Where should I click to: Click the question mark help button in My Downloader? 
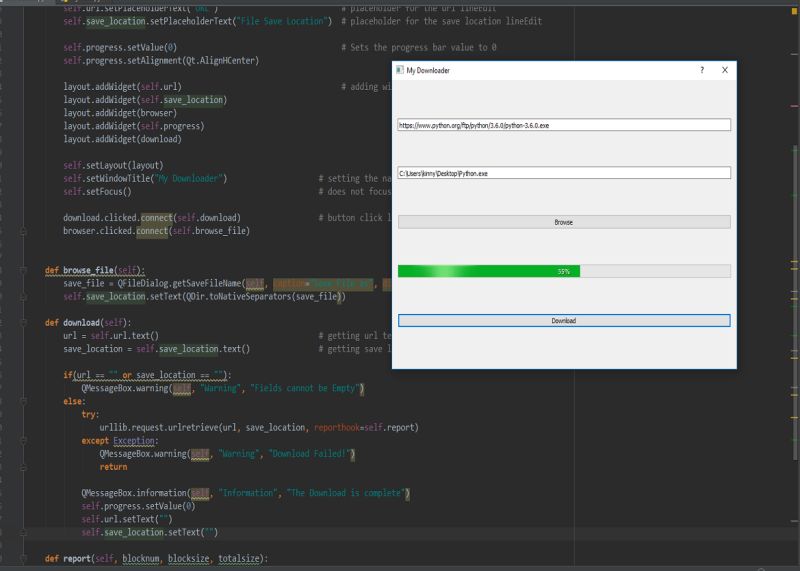point(702,70)
